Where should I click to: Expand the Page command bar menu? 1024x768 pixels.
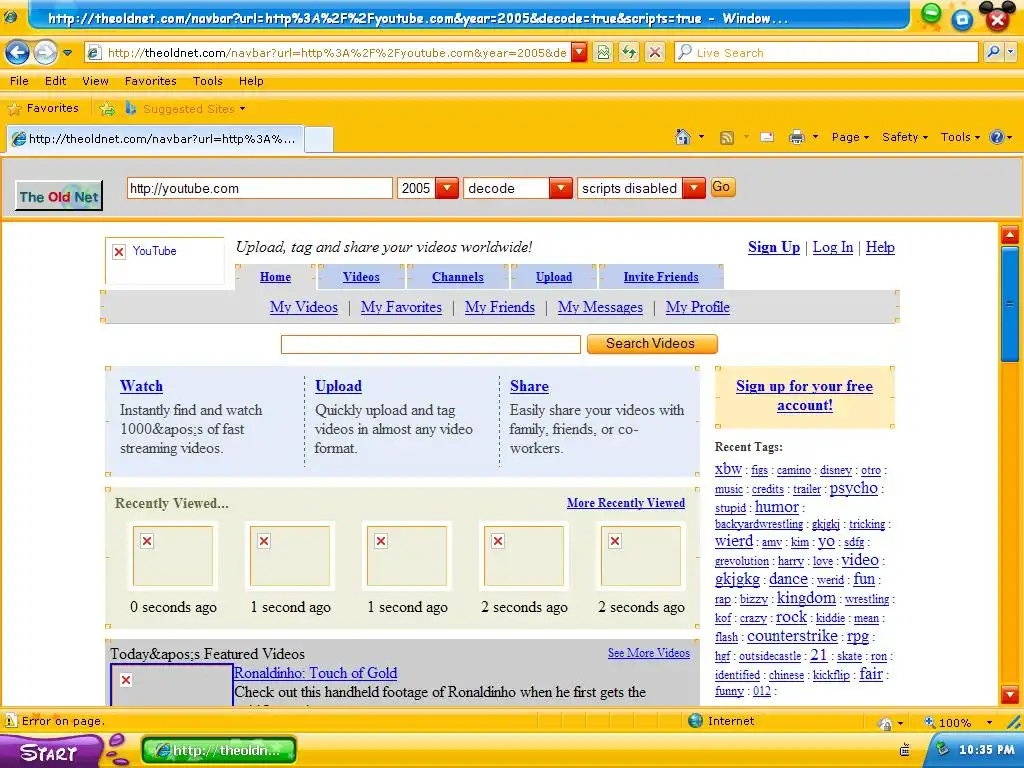(850, 137)
